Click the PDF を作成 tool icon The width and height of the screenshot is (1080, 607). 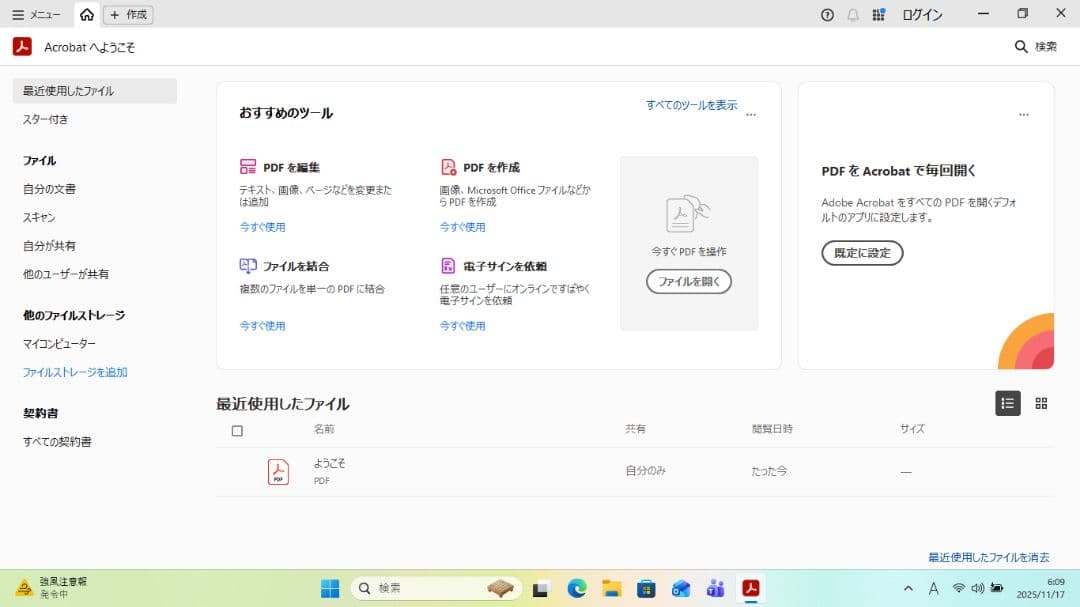click(x=448, y=167)
